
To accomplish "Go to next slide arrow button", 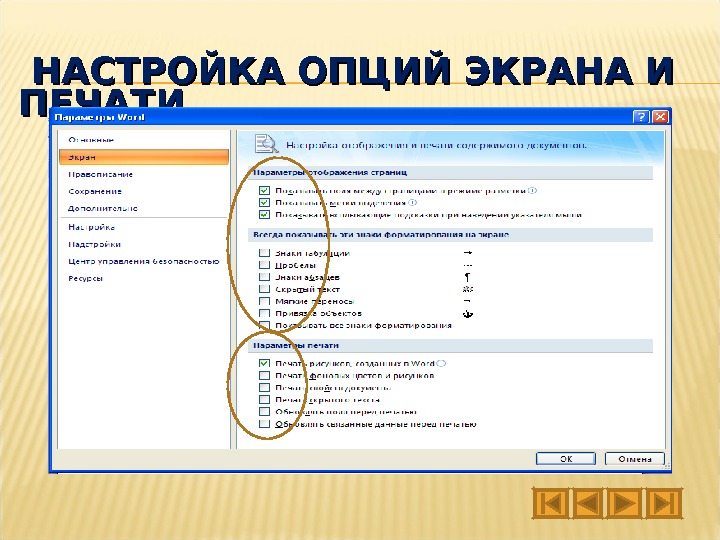I will pos(626,503).
